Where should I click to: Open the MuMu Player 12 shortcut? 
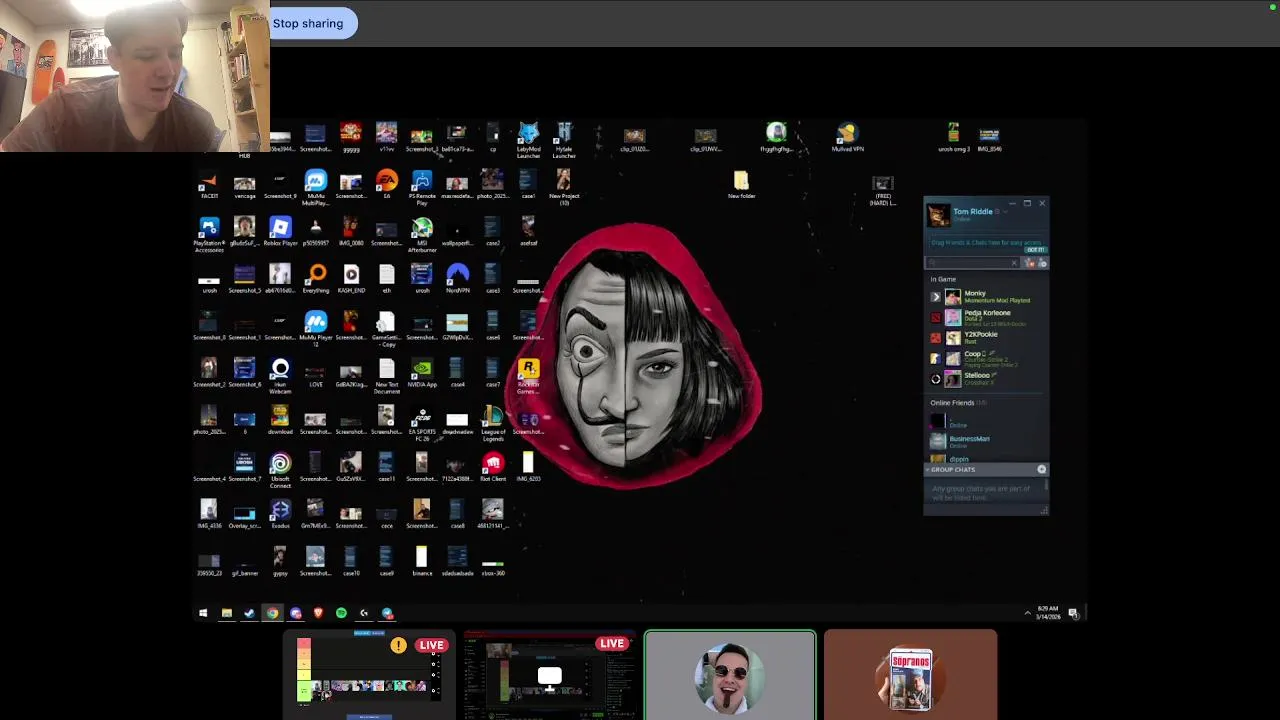tap(316, 328)
